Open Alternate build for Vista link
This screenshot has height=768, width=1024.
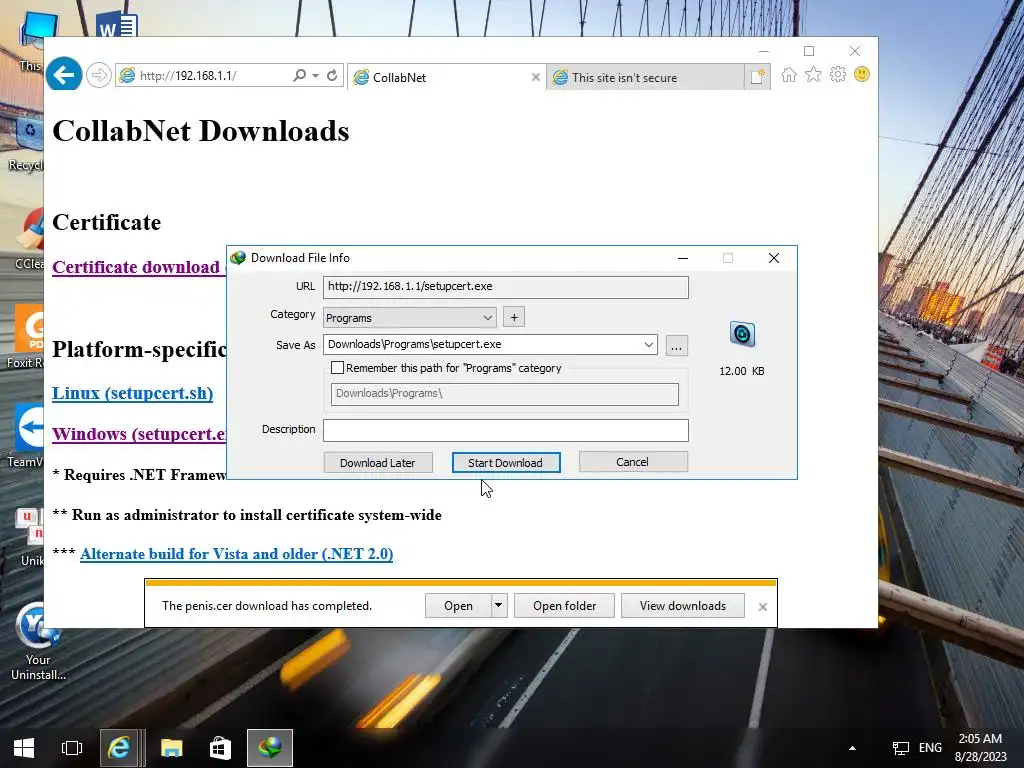pyautogui.click(x=236, y=554)
